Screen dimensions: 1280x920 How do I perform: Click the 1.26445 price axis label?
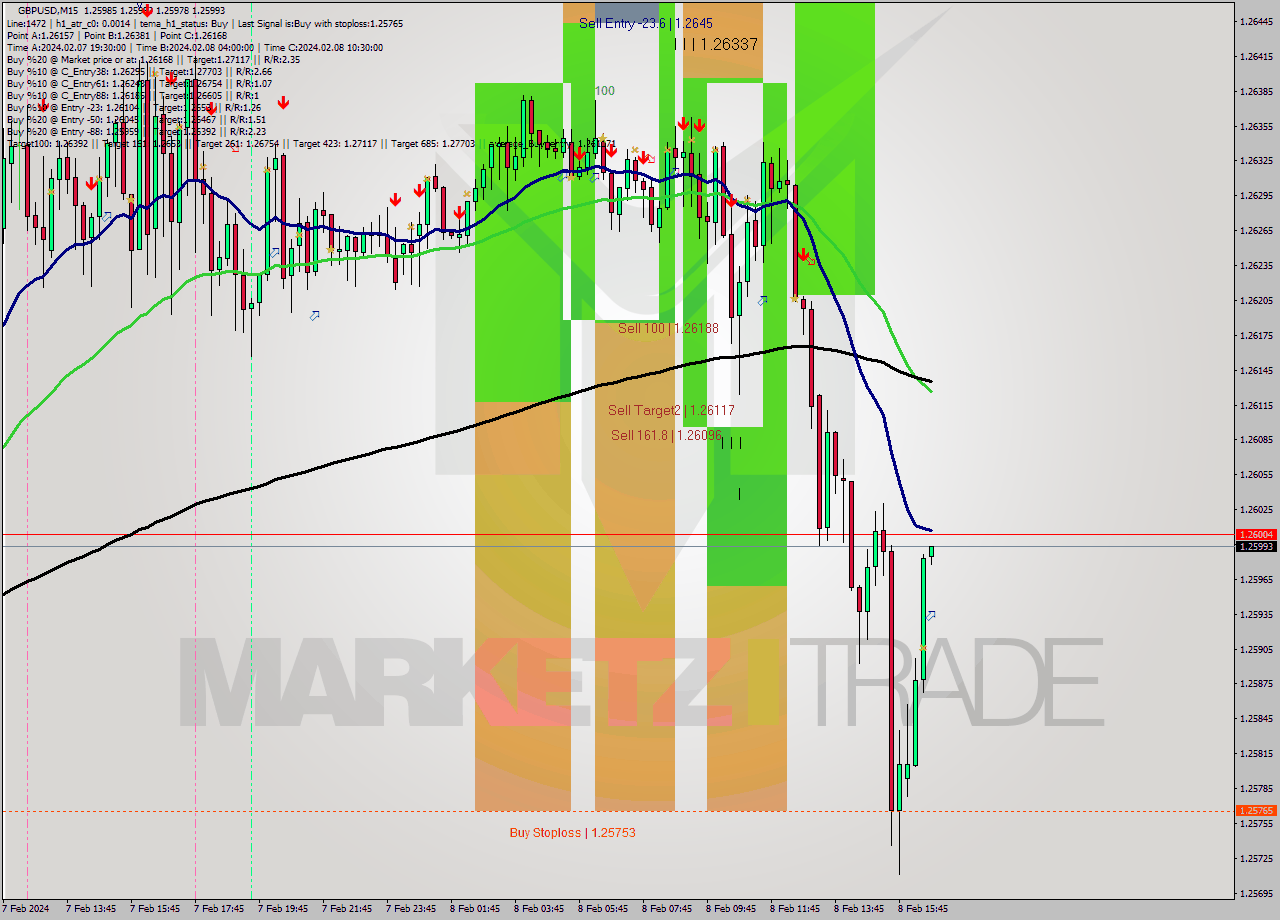(1256, 21)
